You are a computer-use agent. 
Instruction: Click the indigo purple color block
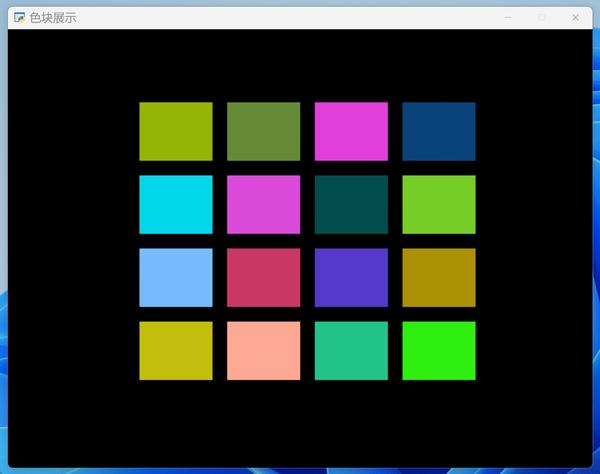coord(351,277)
